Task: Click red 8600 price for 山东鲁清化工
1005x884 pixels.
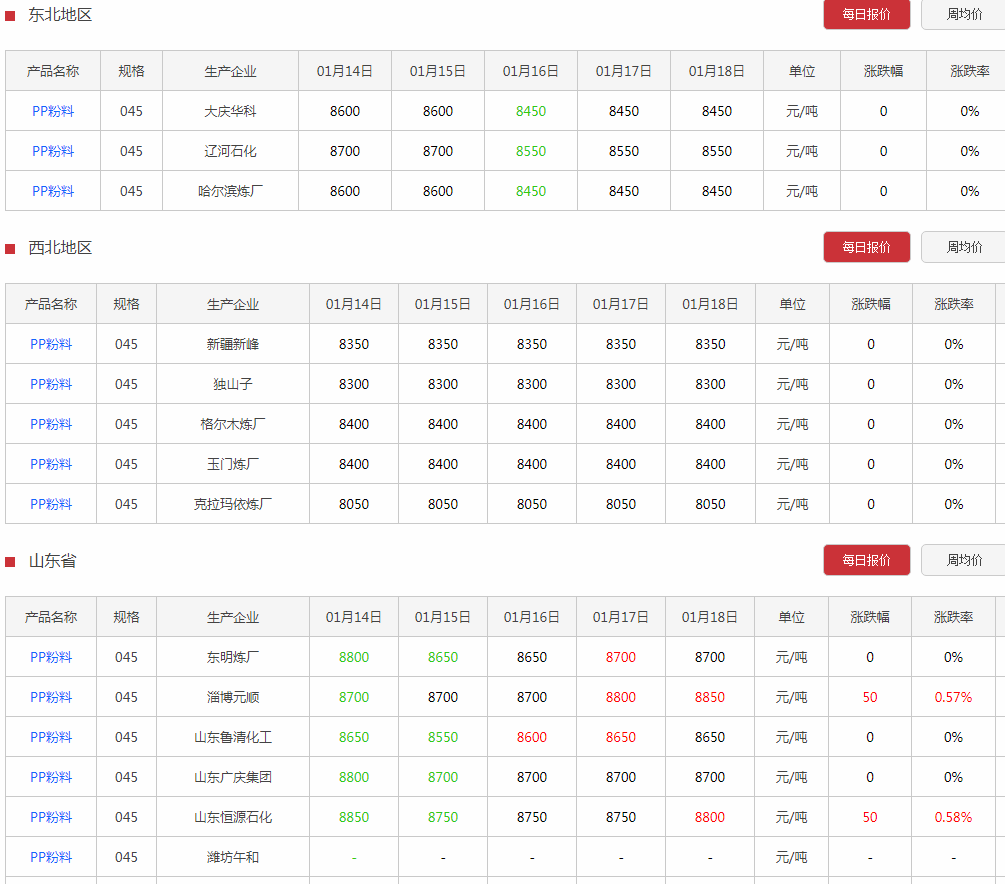Action: 531,737
